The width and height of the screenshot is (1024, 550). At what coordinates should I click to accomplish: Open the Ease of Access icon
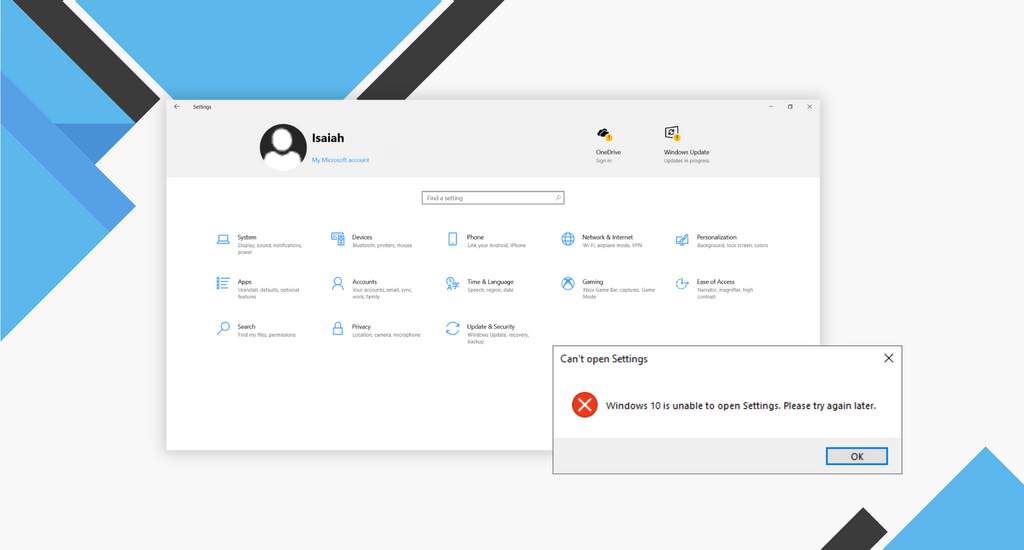682,283
